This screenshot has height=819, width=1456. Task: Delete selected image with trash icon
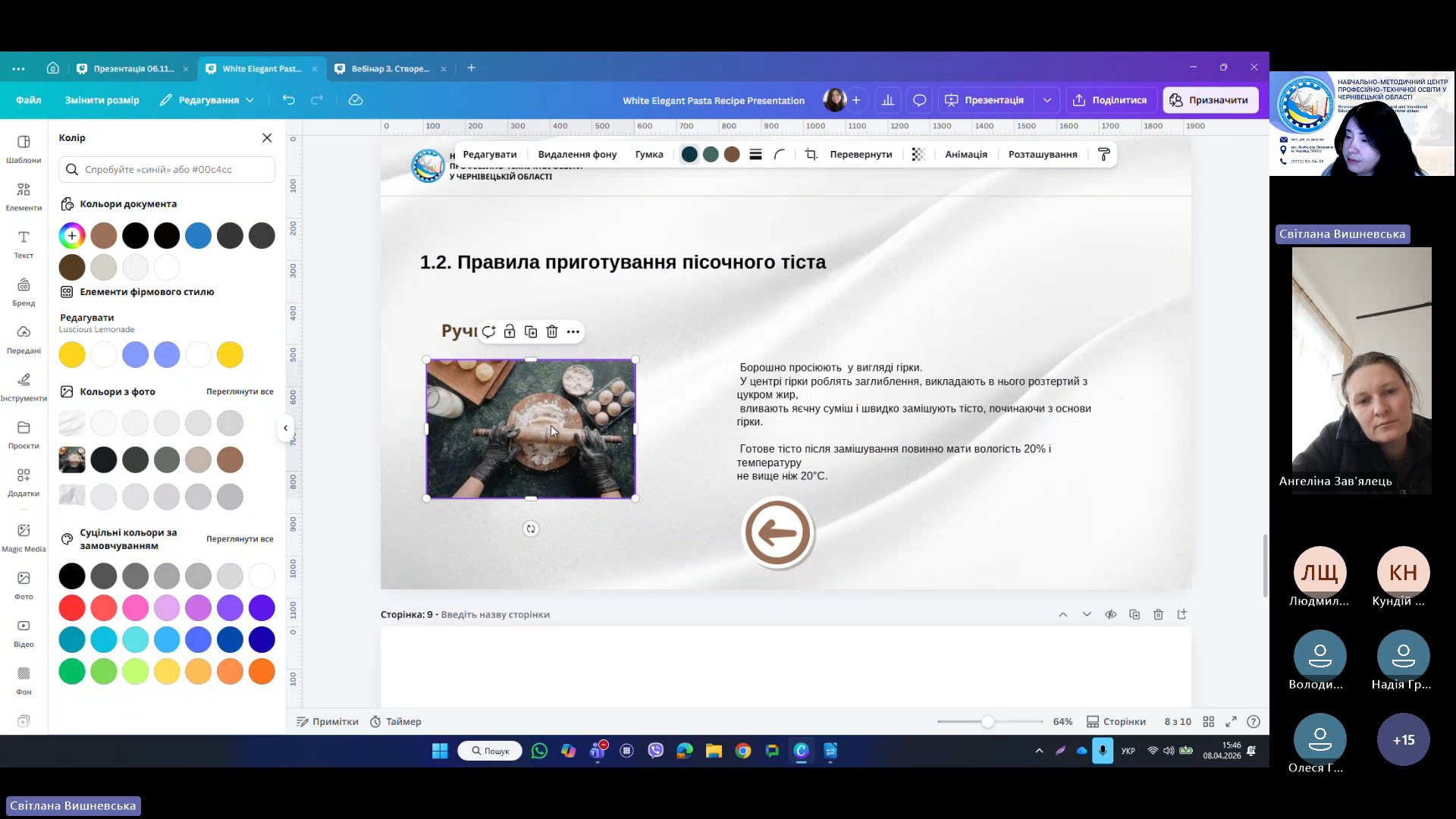[x=552, y=331]
